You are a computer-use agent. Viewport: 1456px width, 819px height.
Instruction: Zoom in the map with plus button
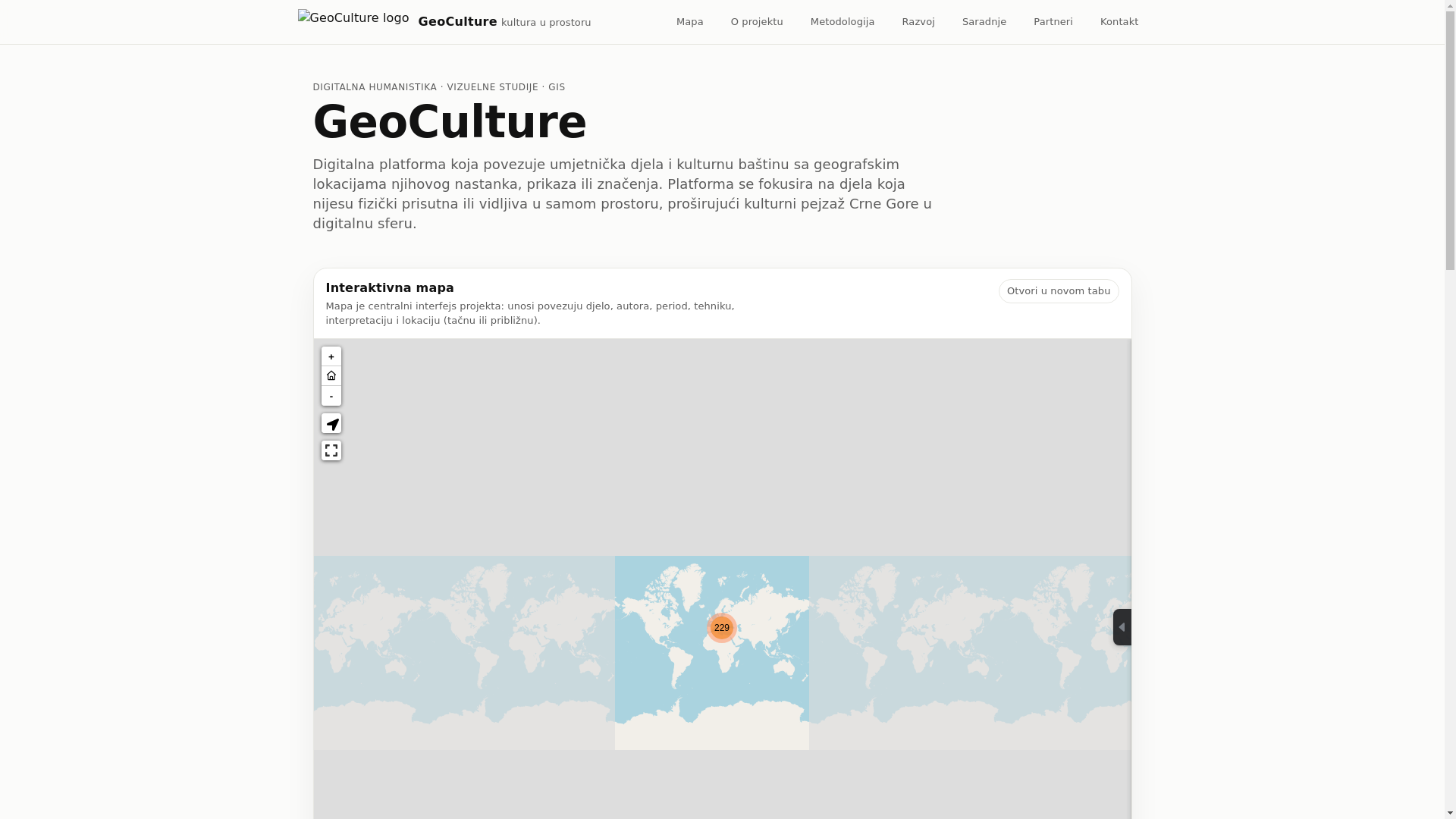(331, 356)
